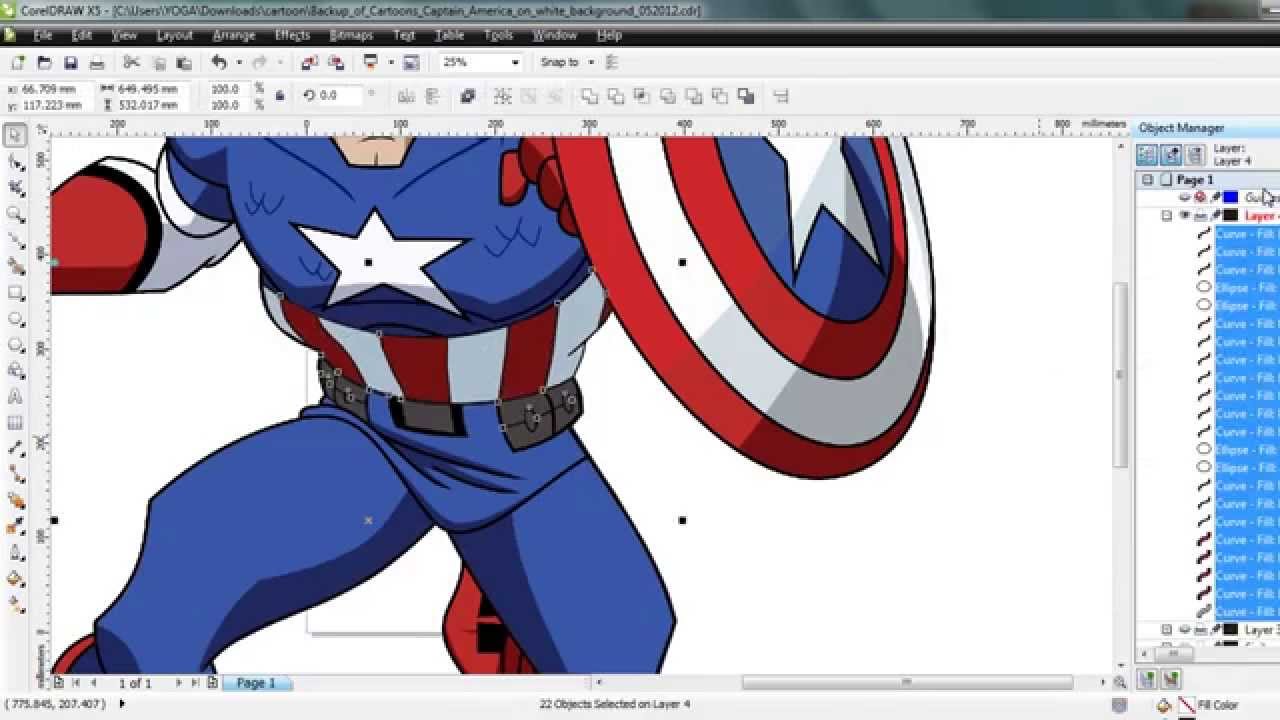Select the Interactive Fill tool
Screen dimensions: 1280x720
click(x=15, y=604)
